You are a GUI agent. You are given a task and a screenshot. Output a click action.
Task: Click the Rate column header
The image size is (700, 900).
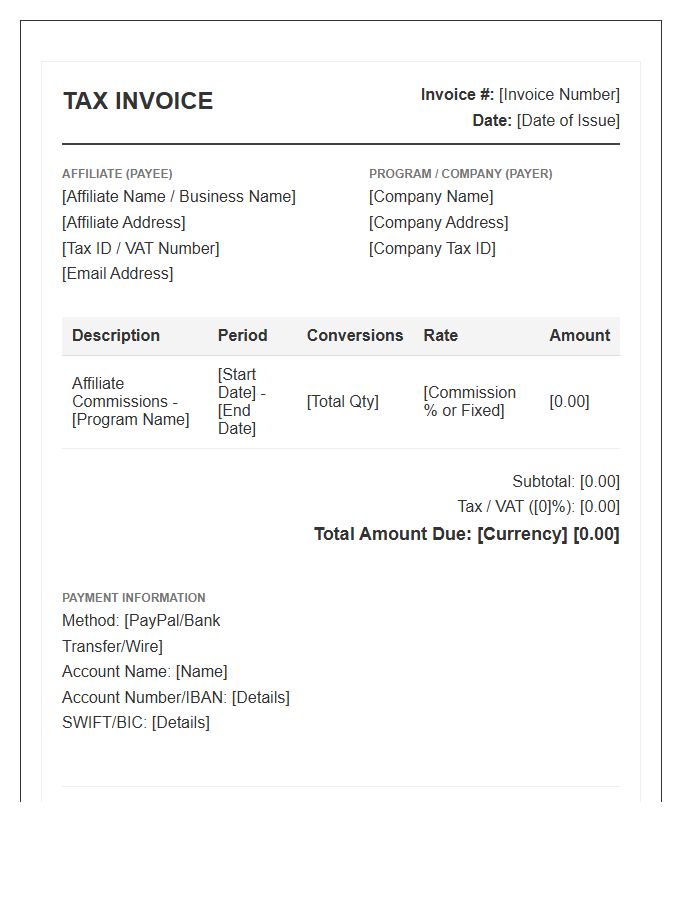[441, 335]
